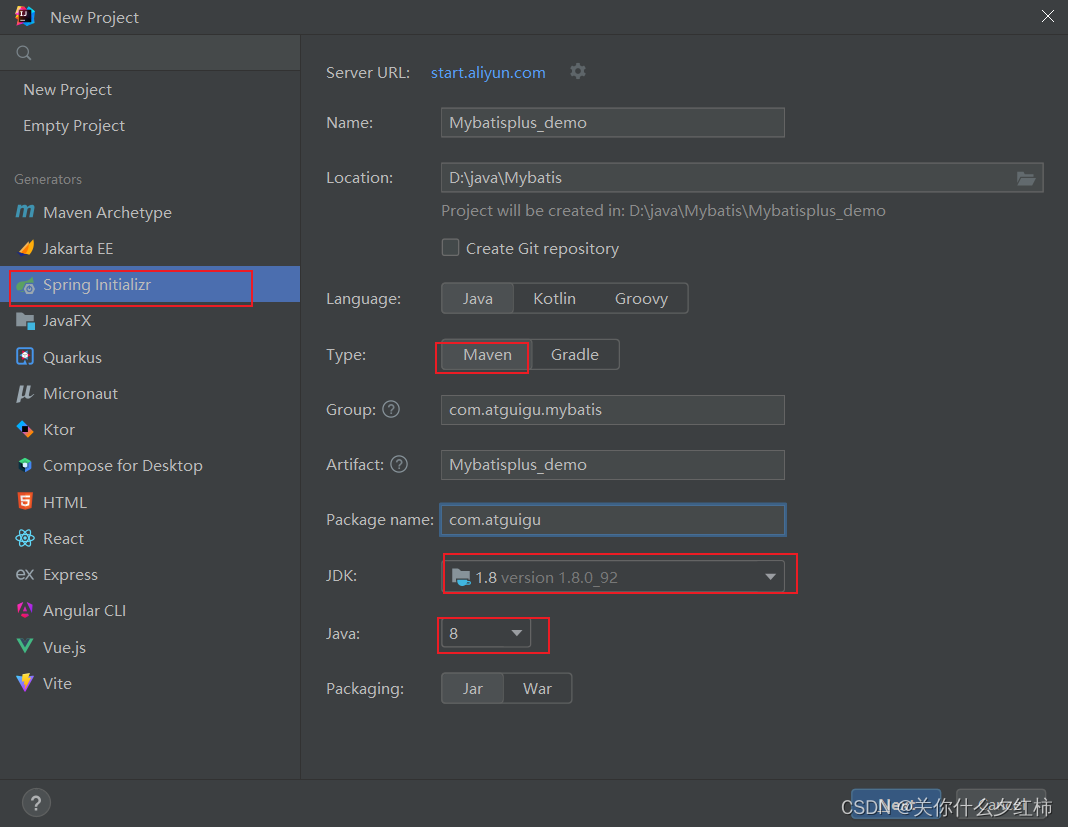Click the Group input field

612,410
